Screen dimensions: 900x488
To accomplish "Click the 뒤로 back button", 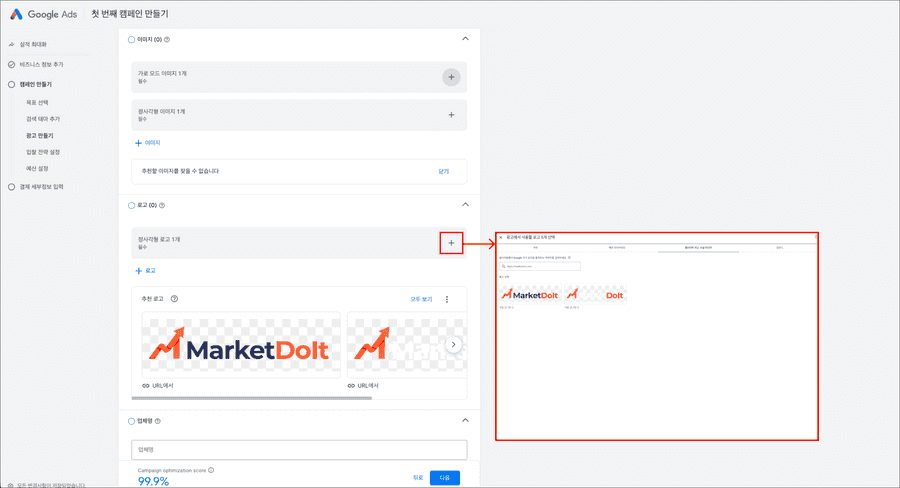I will click(418, 478).
